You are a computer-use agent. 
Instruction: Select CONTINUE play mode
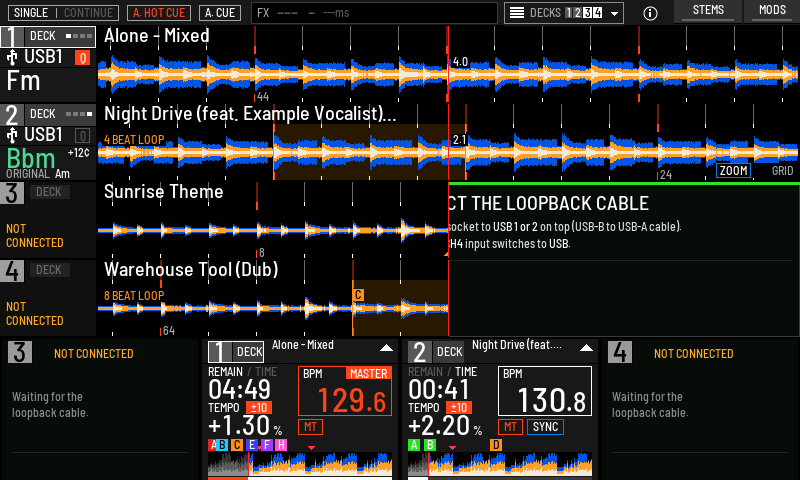pos(88,13)
